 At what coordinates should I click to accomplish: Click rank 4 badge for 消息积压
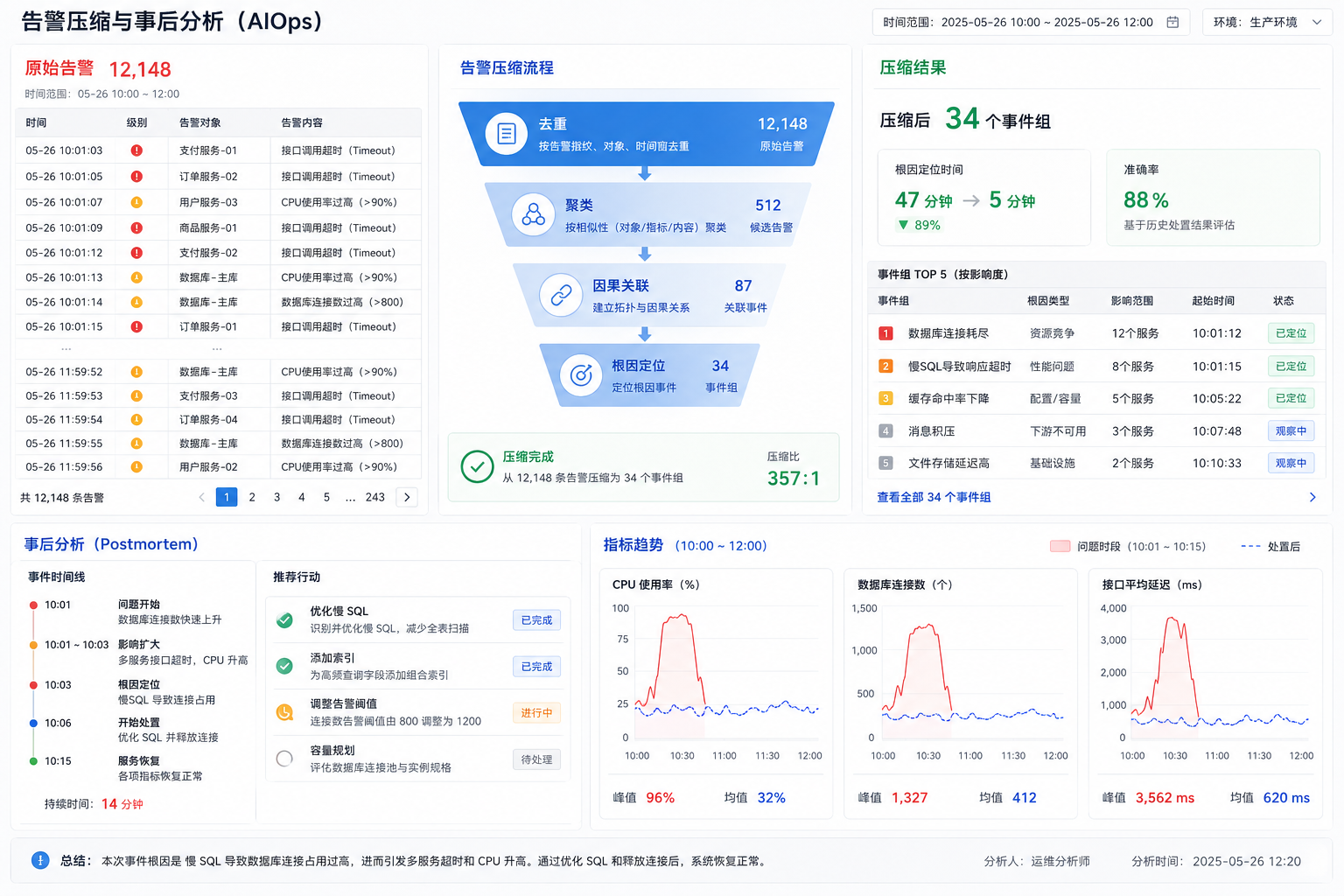click(x=885, y=430)
